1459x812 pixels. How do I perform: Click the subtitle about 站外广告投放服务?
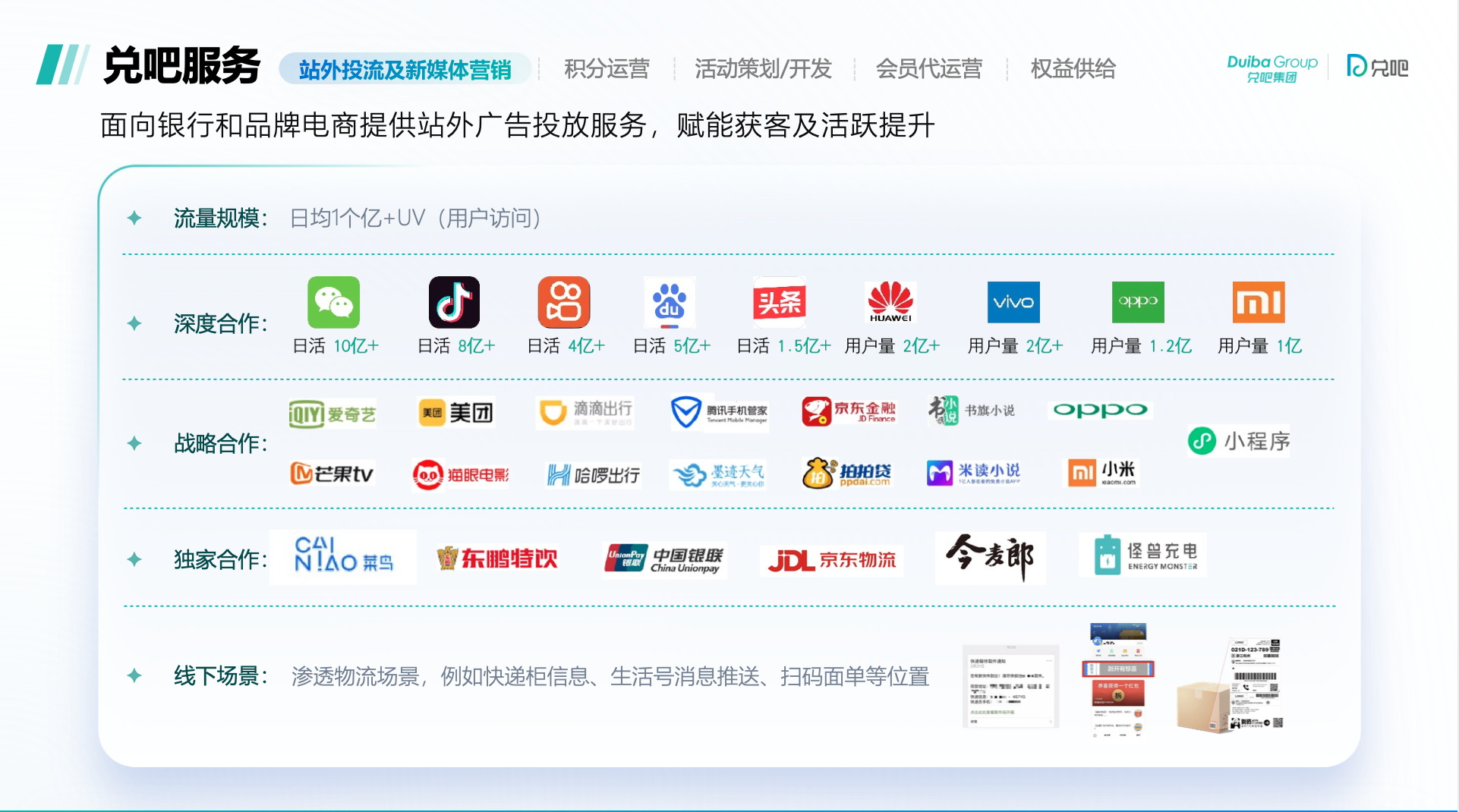517,125
